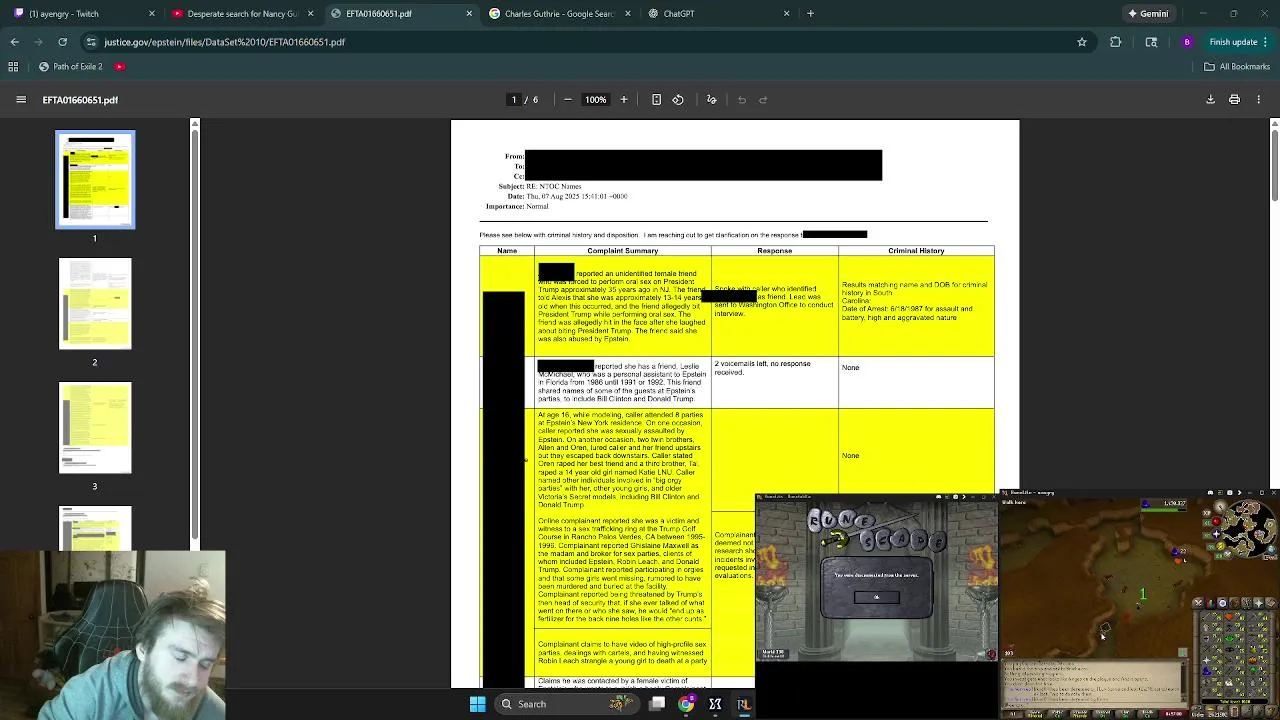Viewport: 1280px width, 720px height.
Task: Click the PDF undo arrow
Action: click(742, 100)
